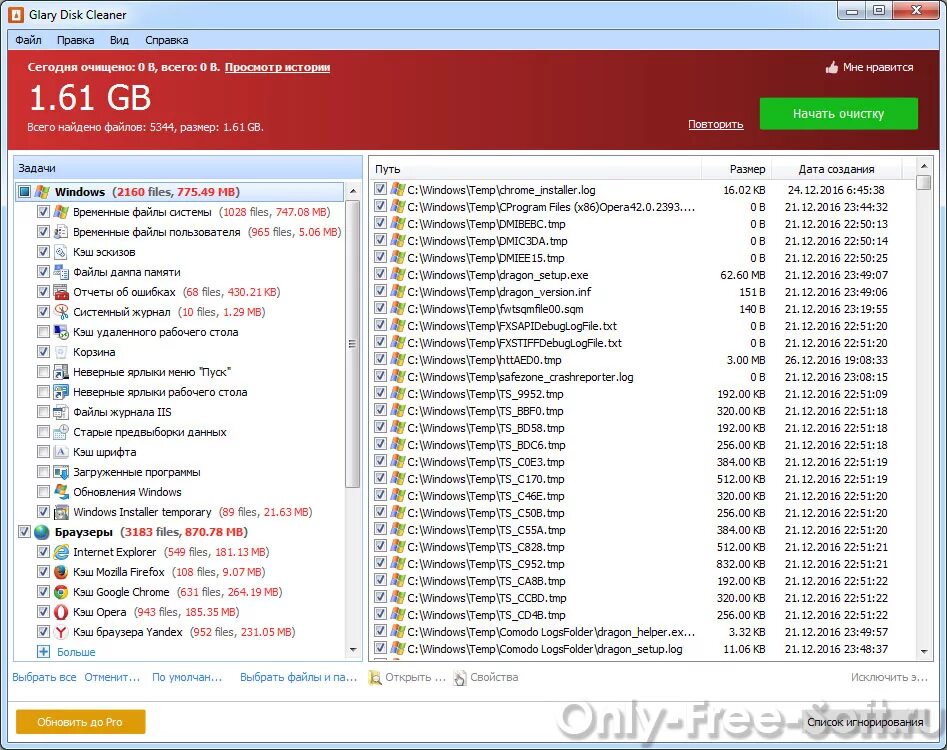
Task: Click icon for 'Временные файлы системы'
Action: point(61,212)
